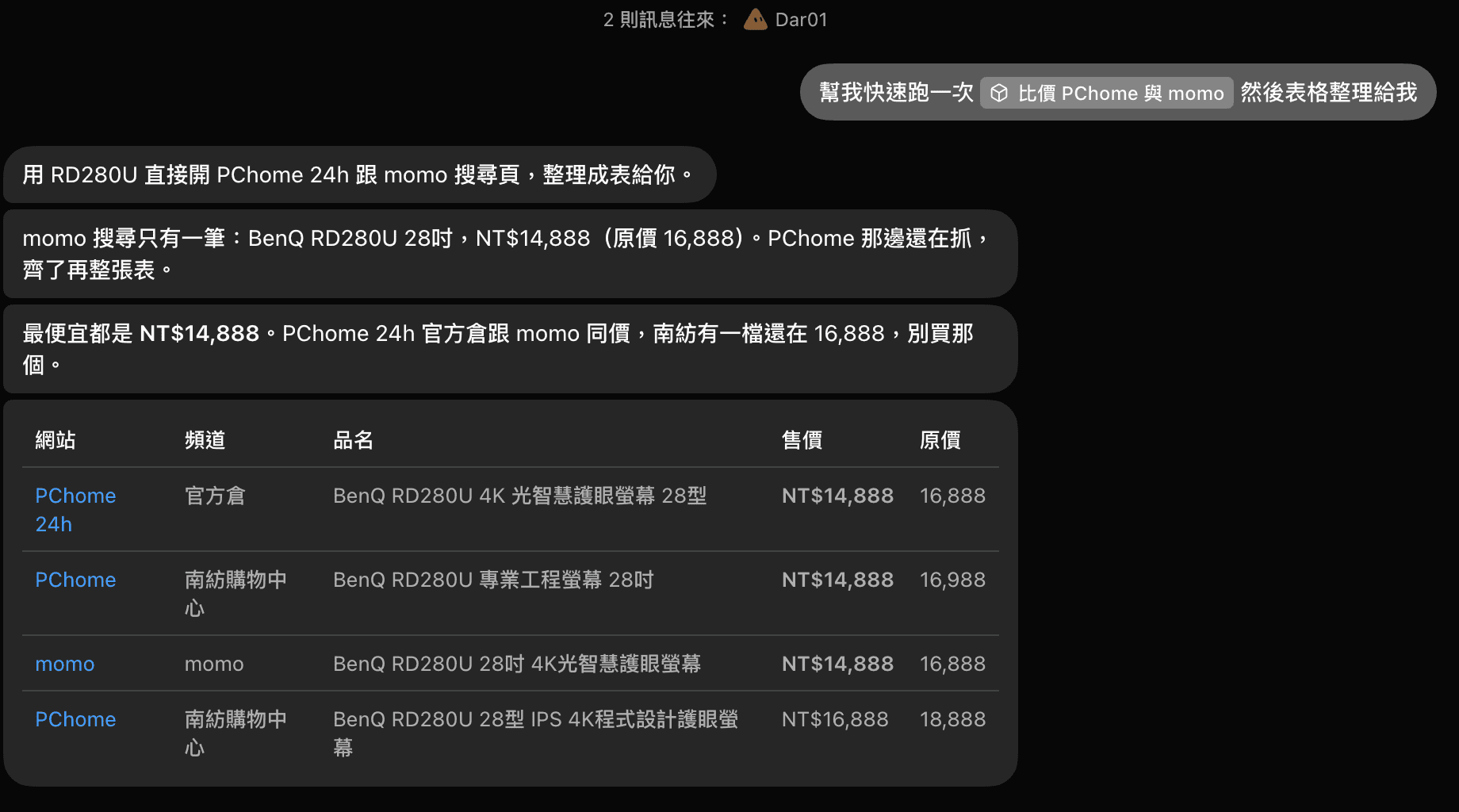Click the 官方倉 channel cell

point(215,496)
